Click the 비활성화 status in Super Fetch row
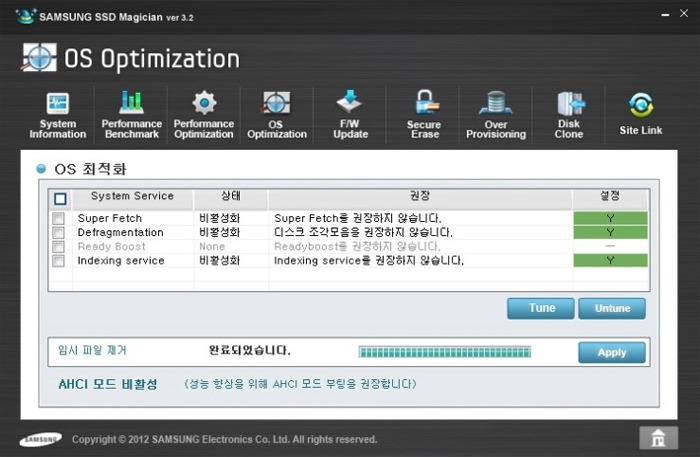This screenshot has height=457, width=700. click(219, 218)
